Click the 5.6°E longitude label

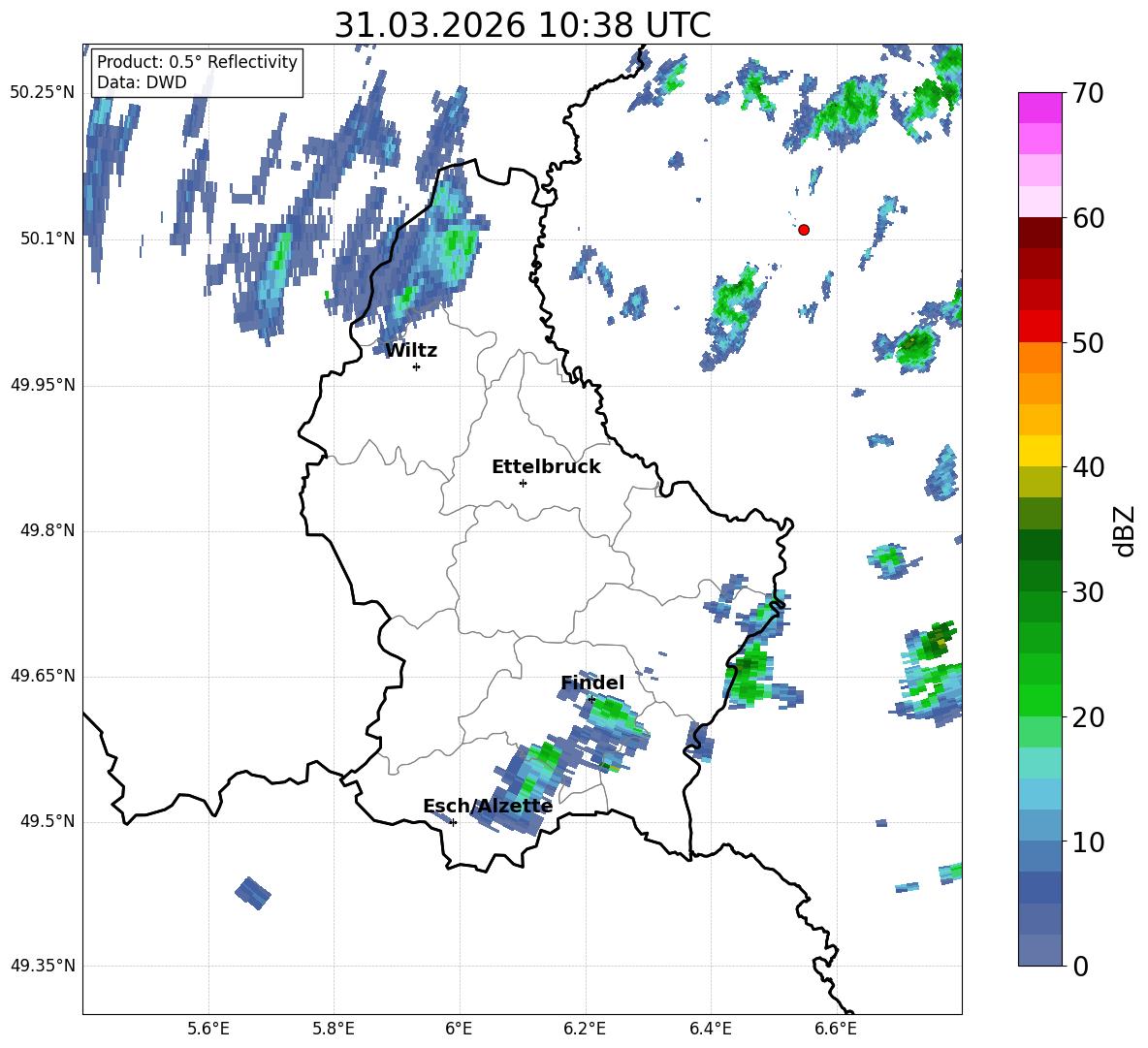[x=208, y=1029]
